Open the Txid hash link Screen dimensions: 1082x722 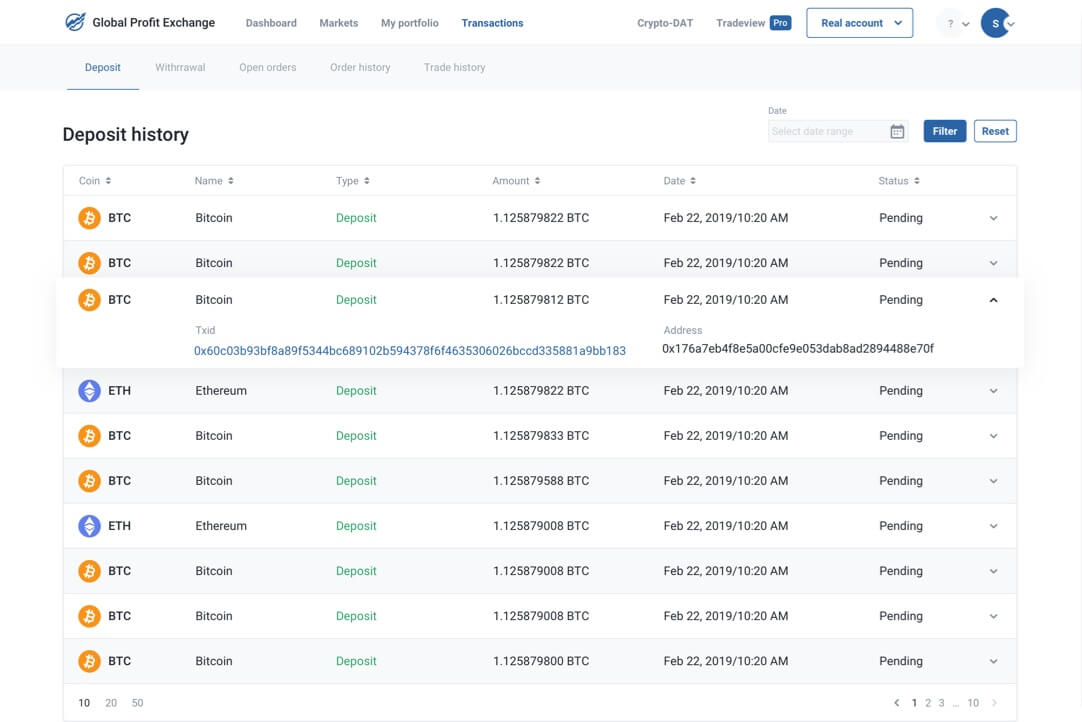click(410, 351)
